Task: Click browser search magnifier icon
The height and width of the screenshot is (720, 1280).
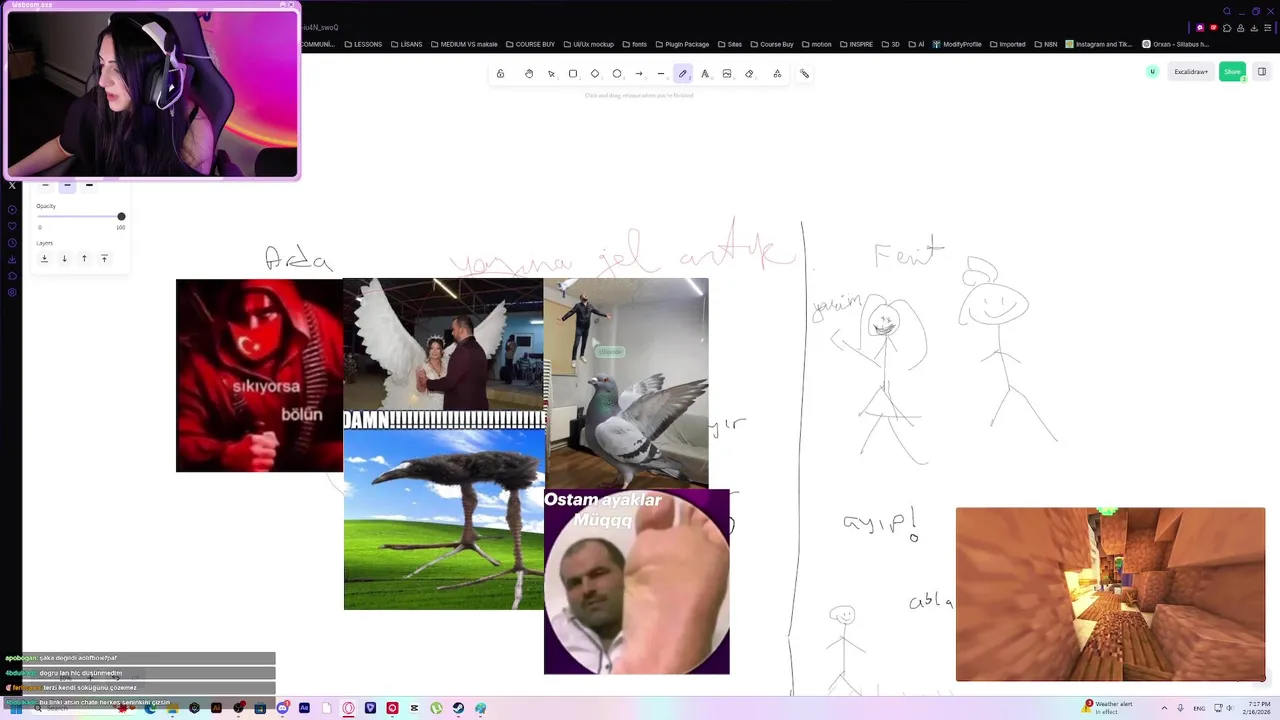Action: (1227, 12)
